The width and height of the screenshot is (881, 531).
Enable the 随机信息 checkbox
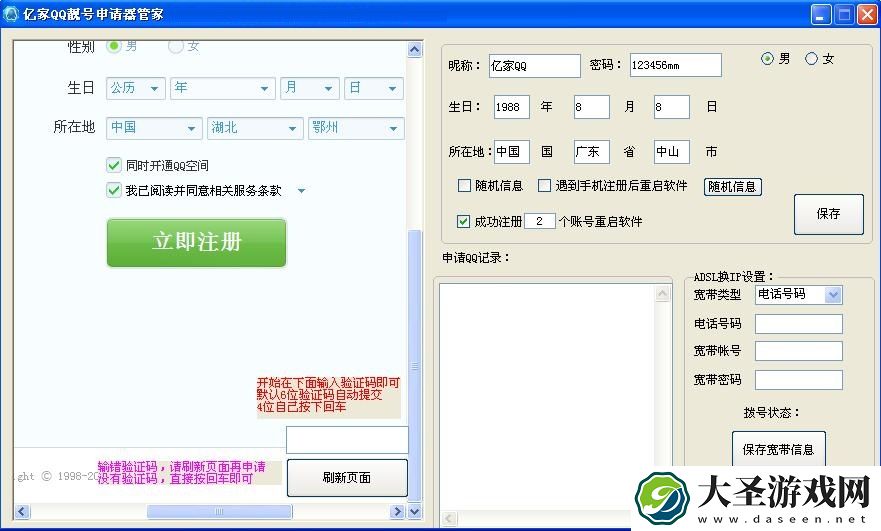[x=464, y=185]
